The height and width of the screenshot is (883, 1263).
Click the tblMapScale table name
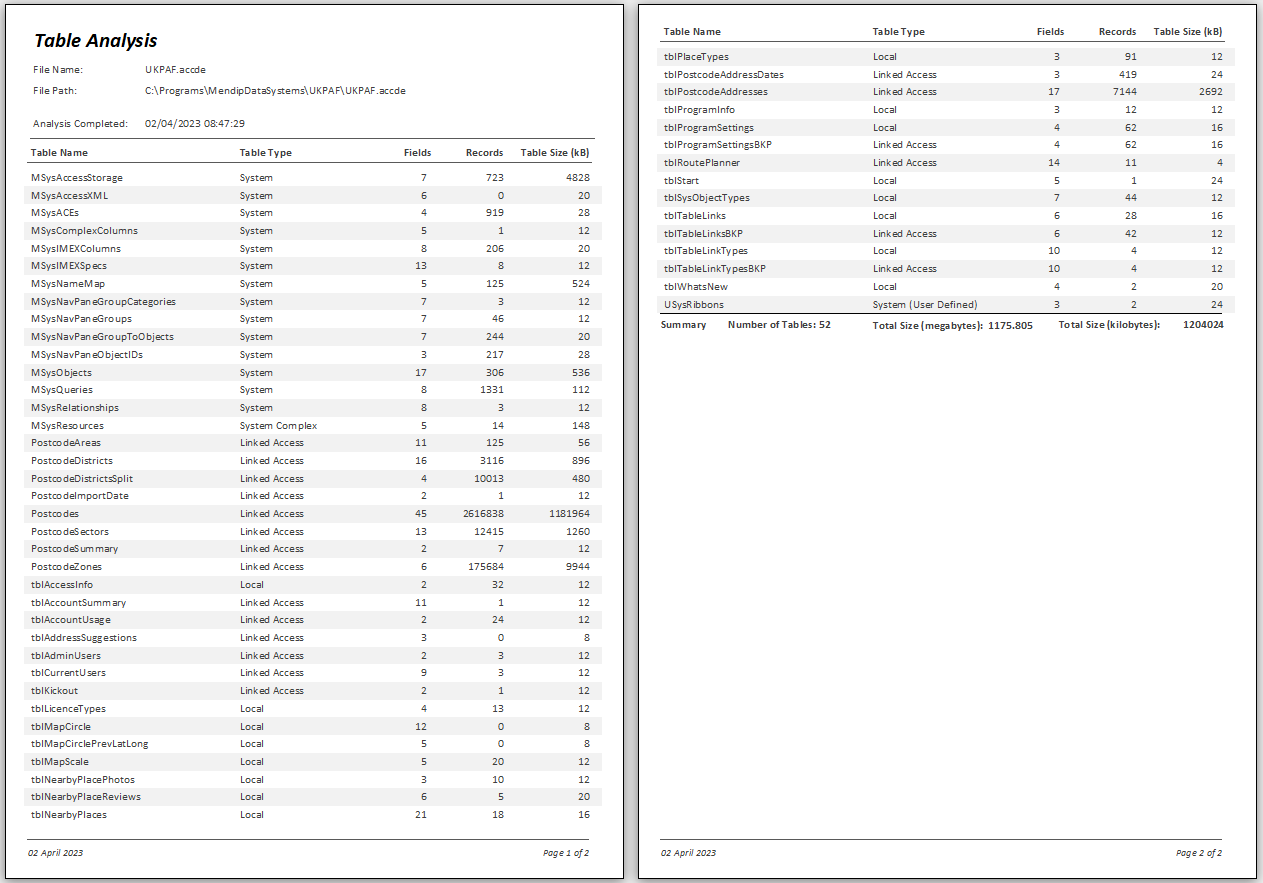(x=60, y=762)
